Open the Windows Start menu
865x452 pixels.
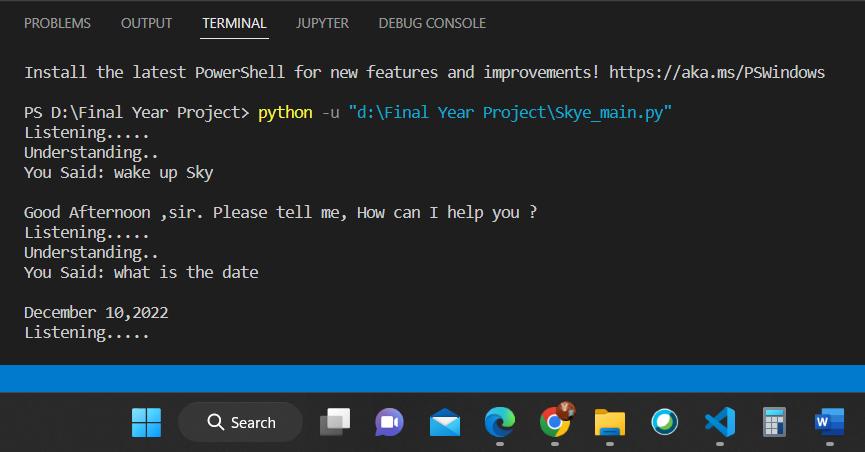pos(146,423)
